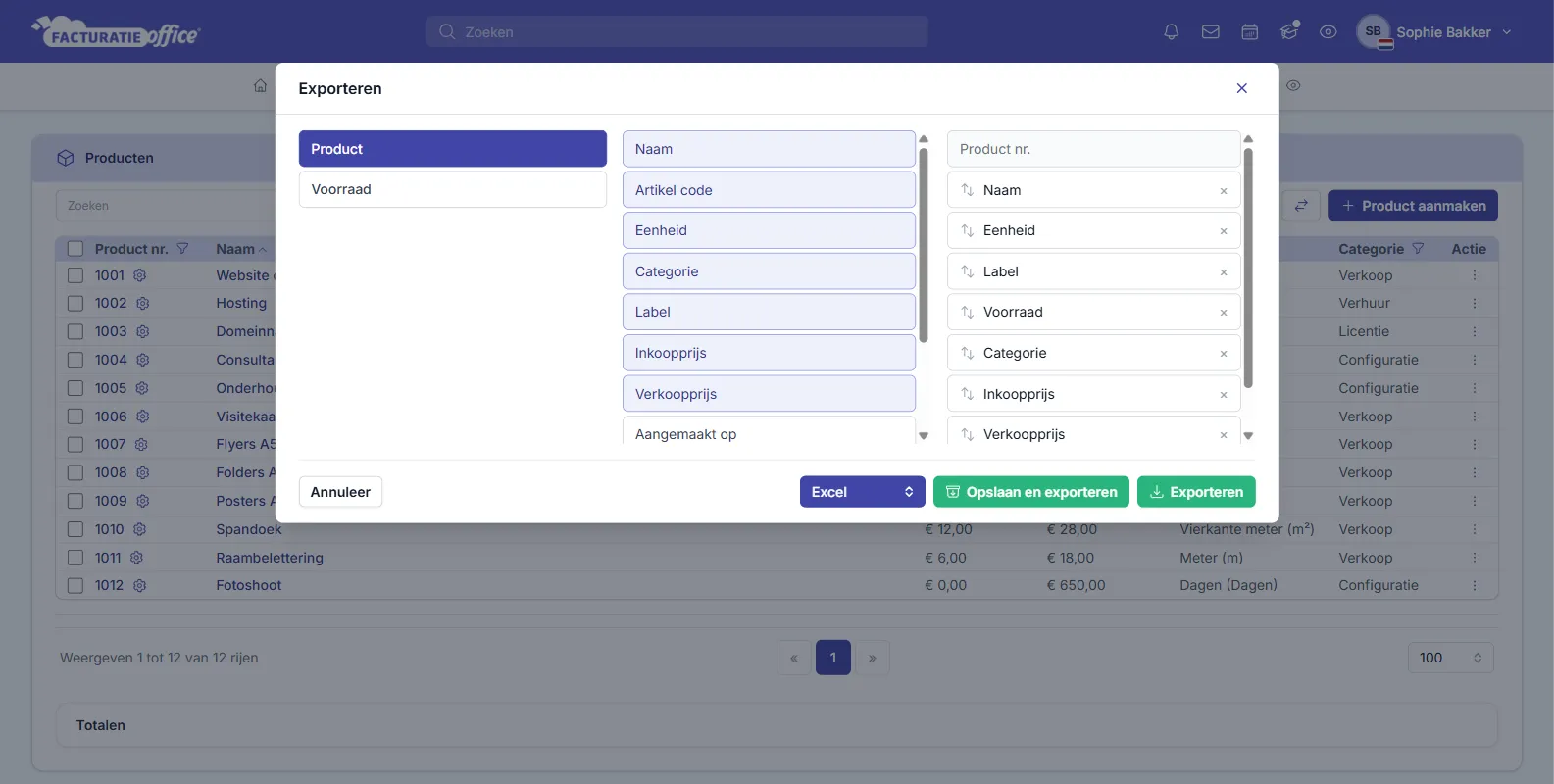1554x784 pixels.
Task: Add Artikel code field to export
Action: pos(769,190)
